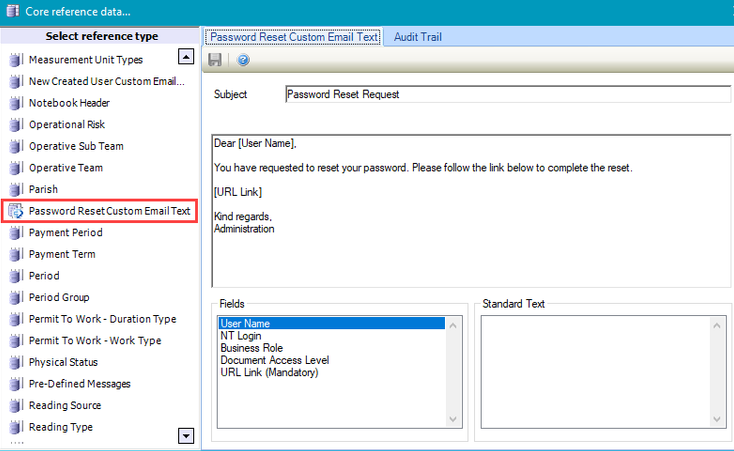Click the Core reference data window icon
The height and width of the screenshot is (451, 734).
[11, 12]
